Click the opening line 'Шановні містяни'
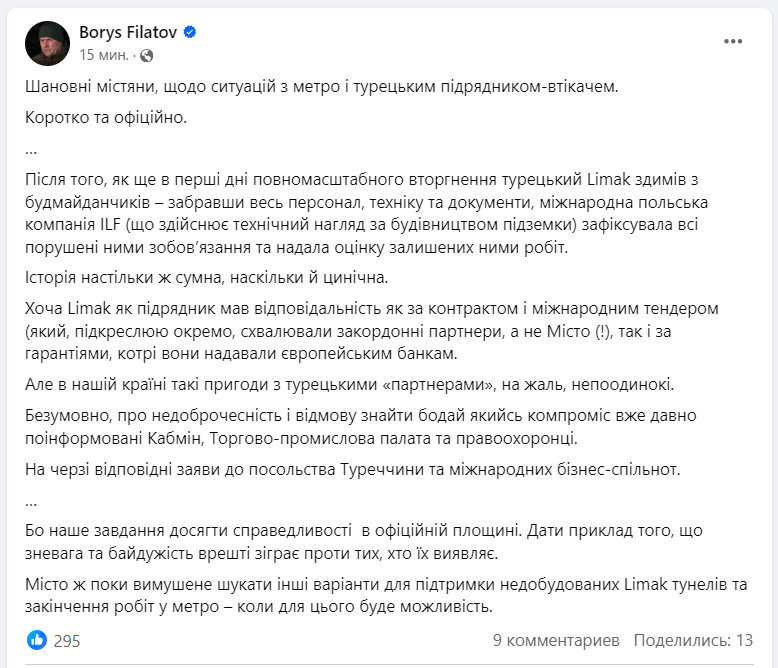 (x=322, y=86)
